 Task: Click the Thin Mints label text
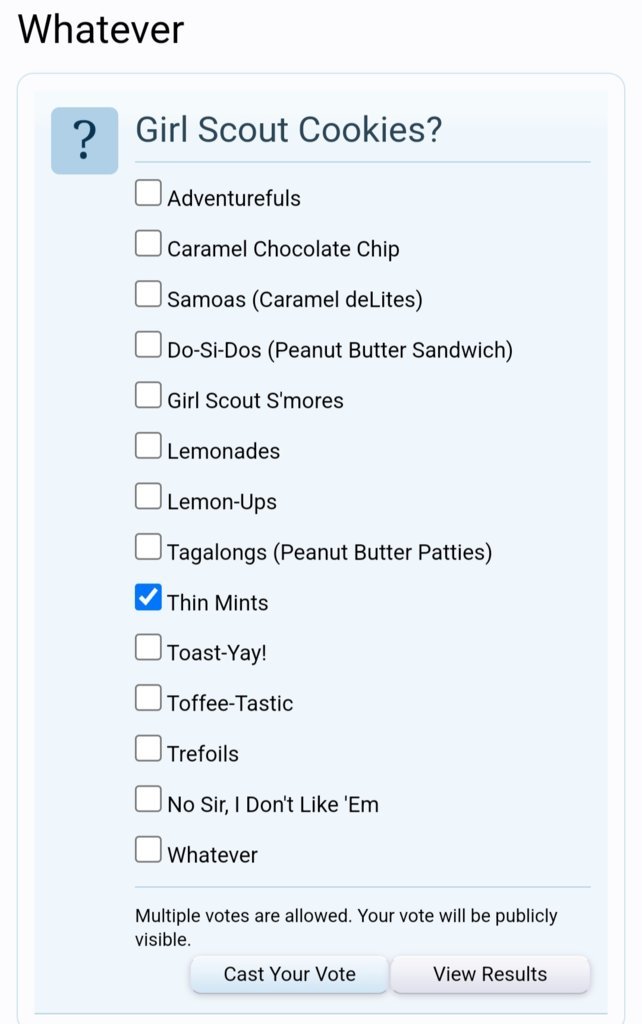[217, 602]
